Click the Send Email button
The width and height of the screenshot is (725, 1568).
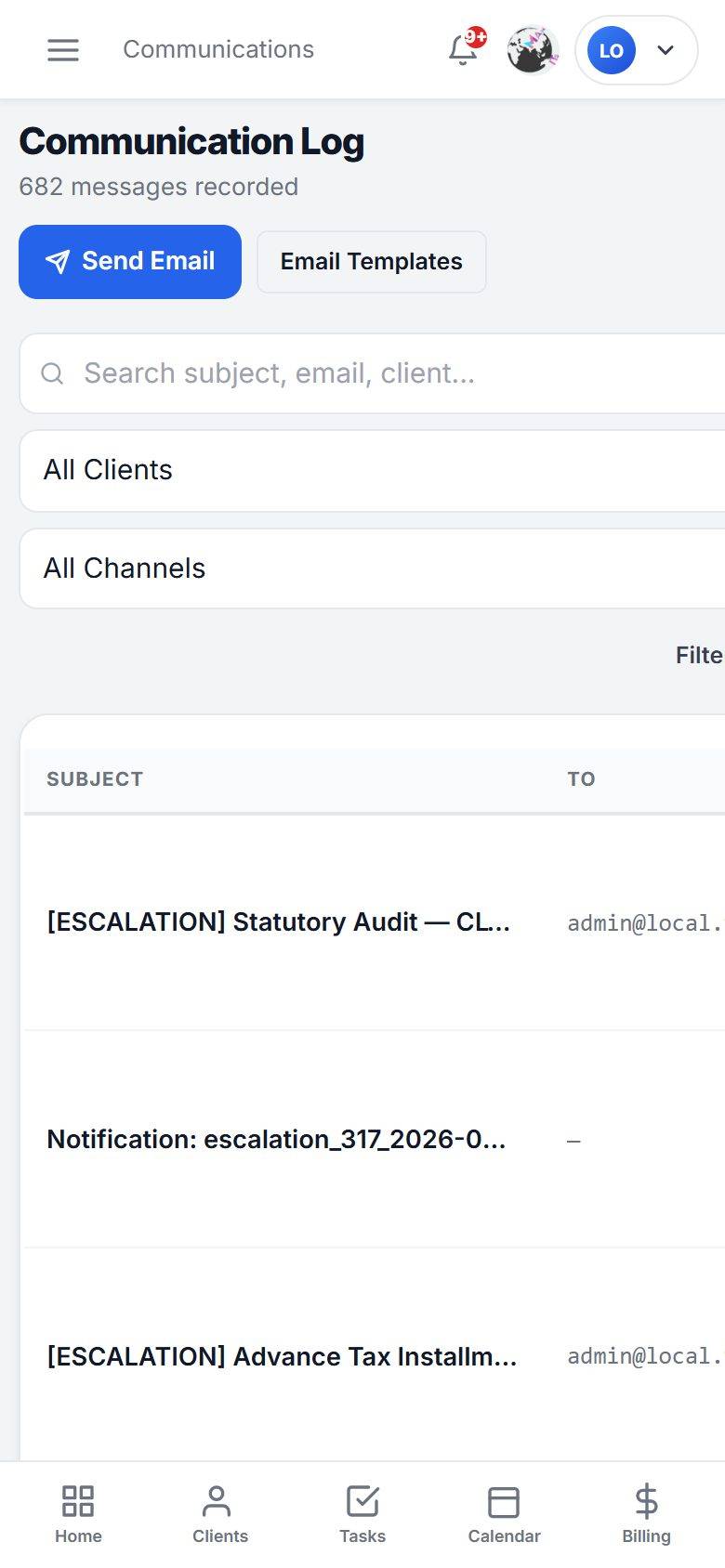click(130, 262)
